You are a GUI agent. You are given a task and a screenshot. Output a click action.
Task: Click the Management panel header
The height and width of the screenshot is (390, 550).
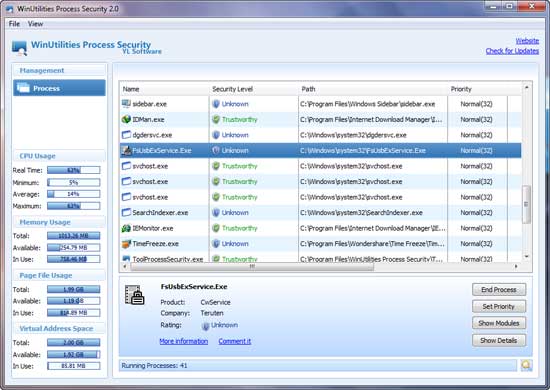pos(59,70)
